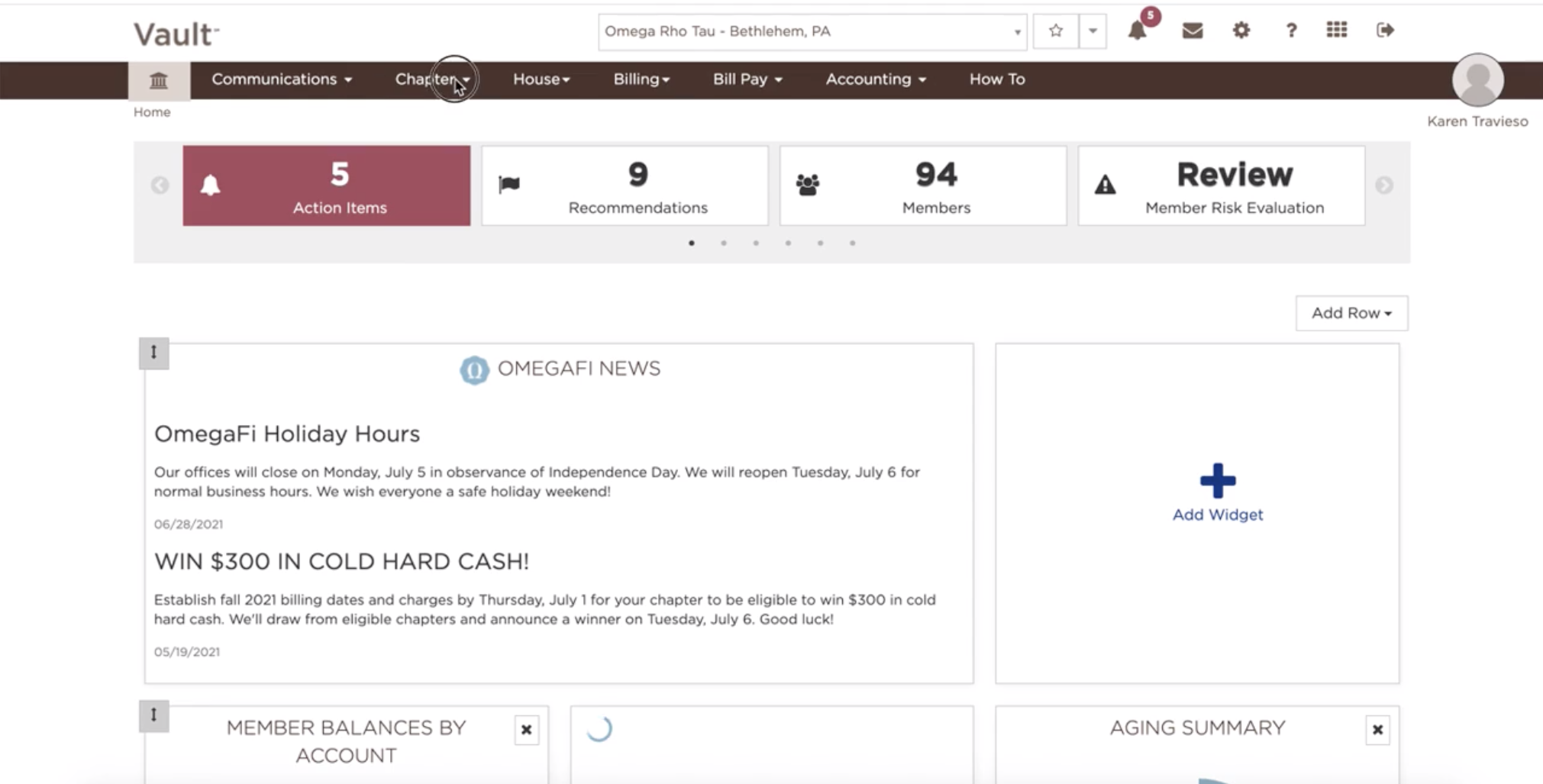
Task: Open the Communications menu
Action: tap(282, 79)
